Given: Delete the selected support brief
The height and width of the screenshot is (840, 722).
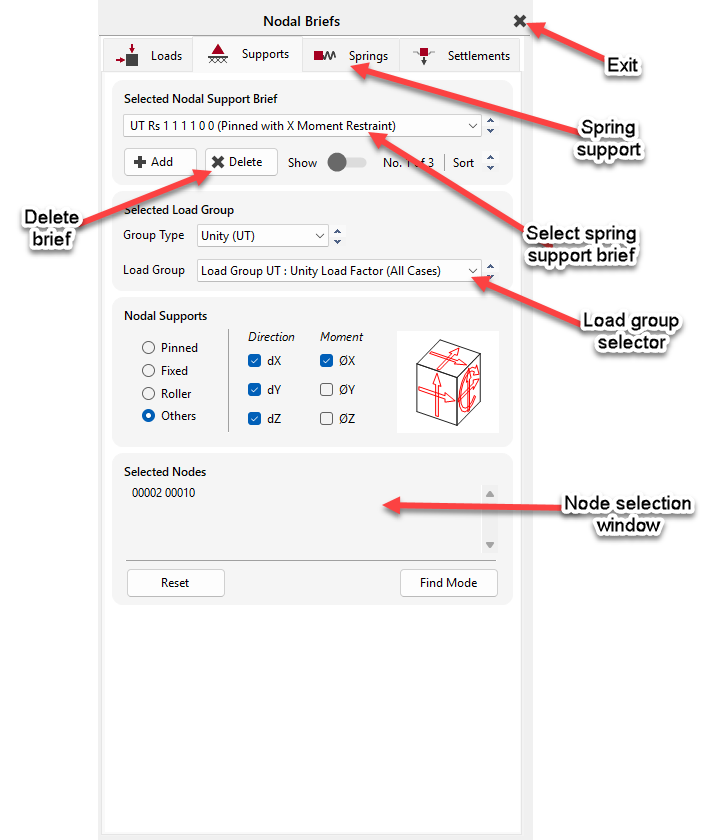Looking at the screenshot, I should point(240,162).
